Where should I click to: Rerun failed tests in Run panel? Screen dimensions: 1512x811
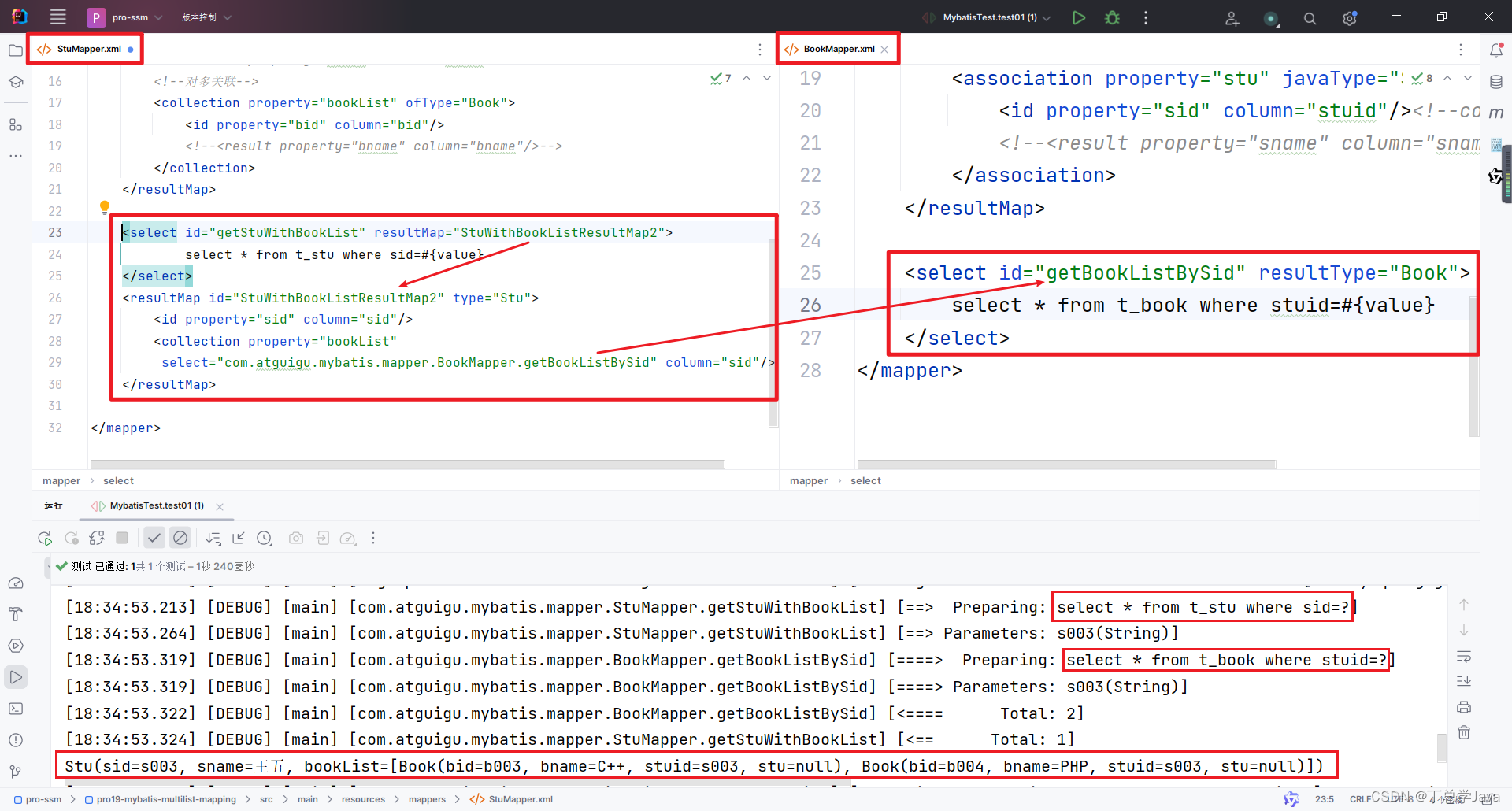point(71,538)
